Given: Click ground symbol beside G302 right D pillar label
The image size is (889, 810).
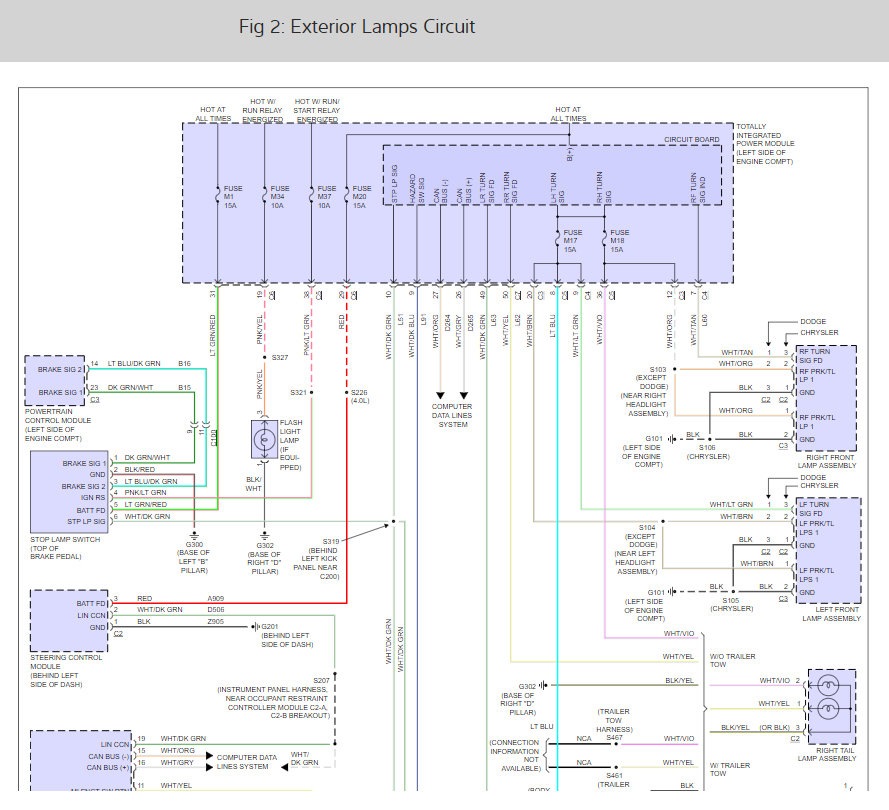Looking at the screenshot, I should click(x=543, y=685).
